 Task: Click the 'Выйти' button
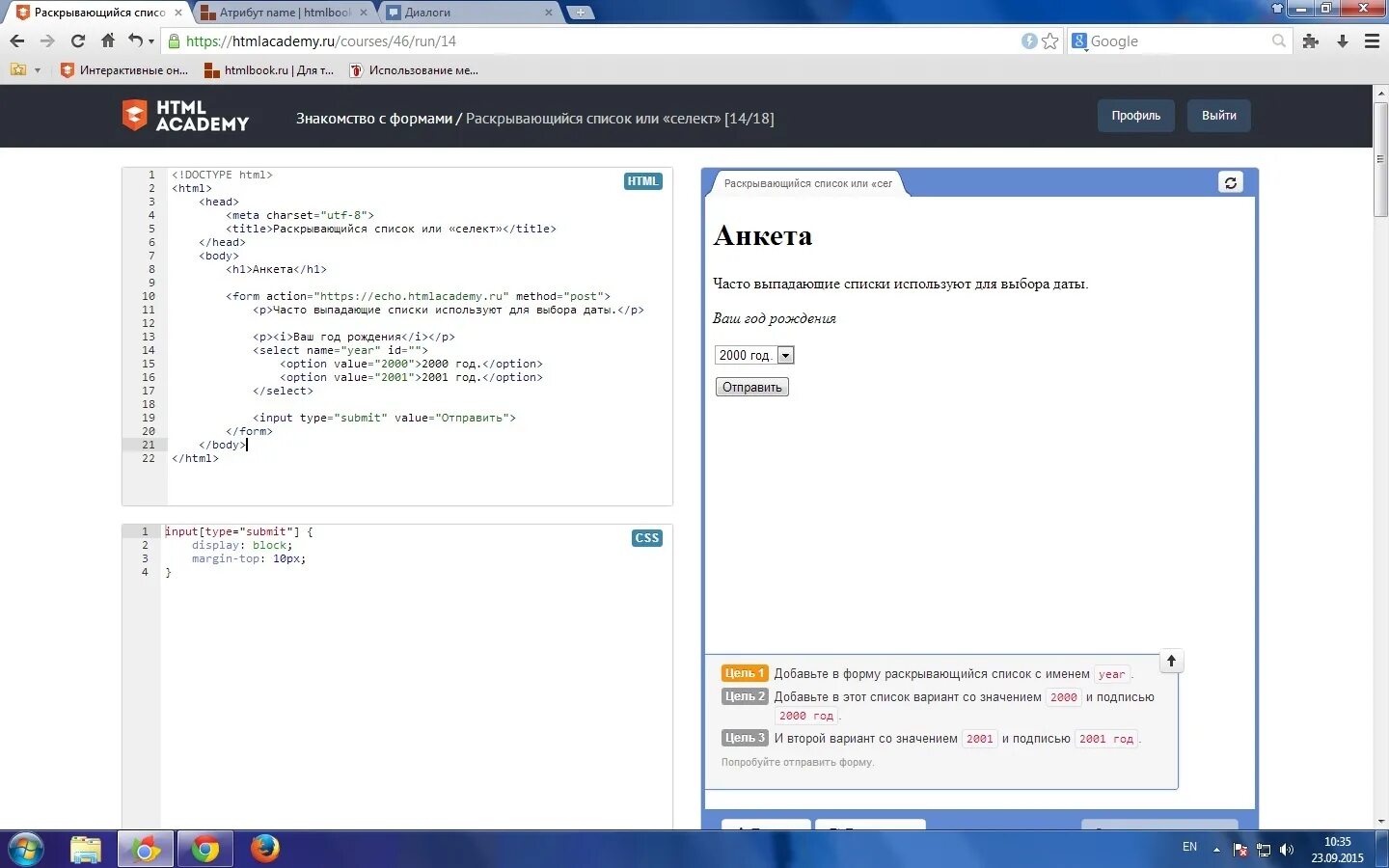point(1219,116)
